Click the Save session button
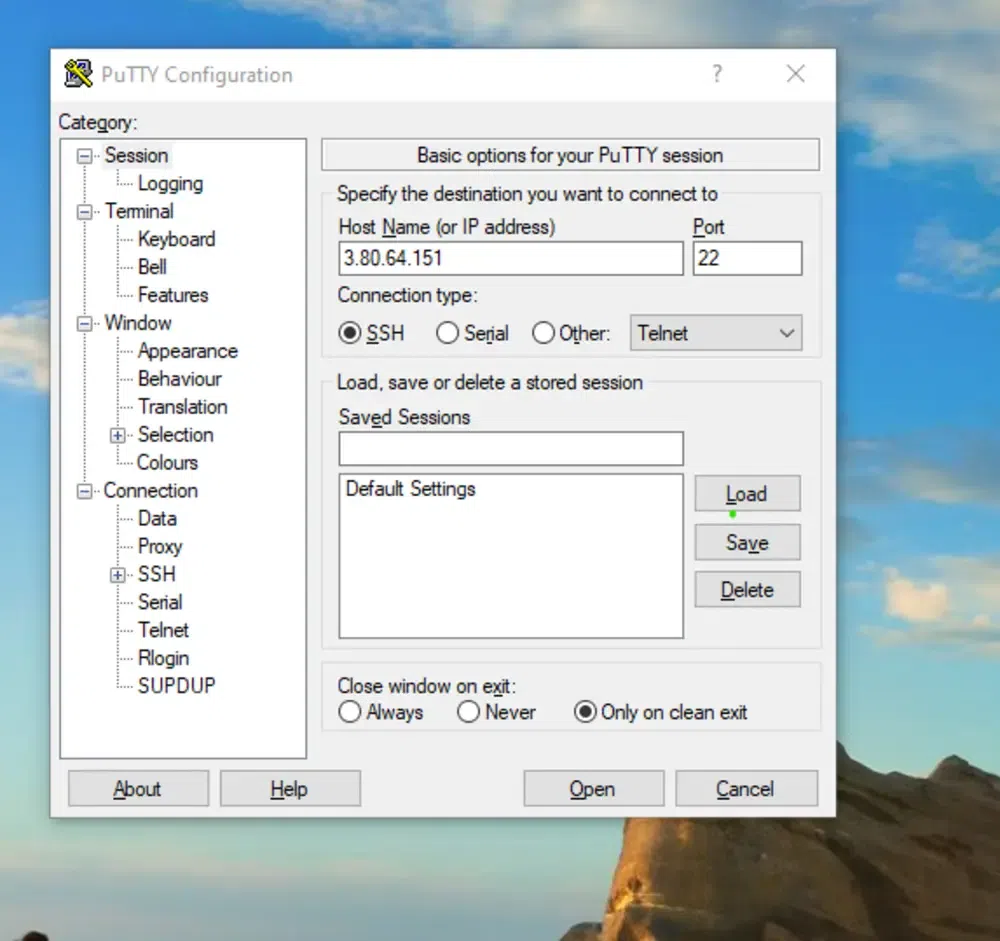This screenshot has height=941, width=1000. pos(747,543)
